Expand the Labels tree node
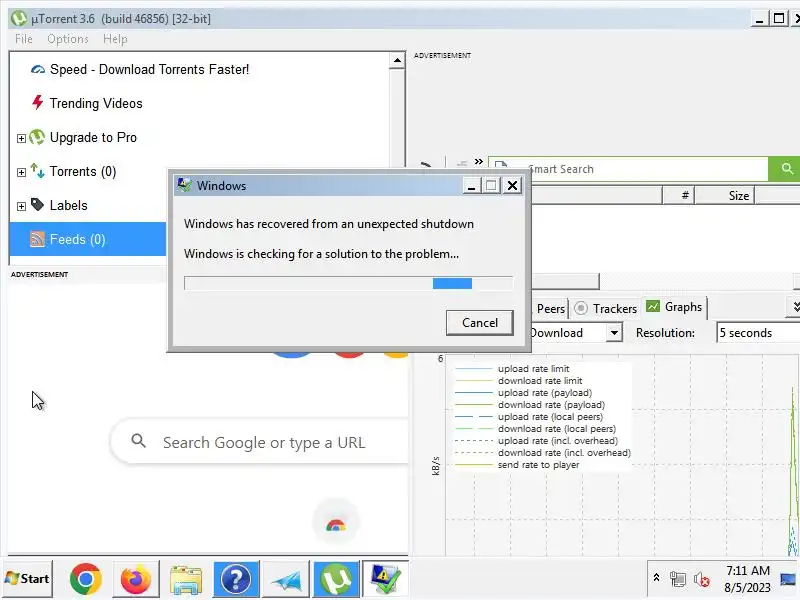Viewport: 800px width, 600px height. pos(21,206)
